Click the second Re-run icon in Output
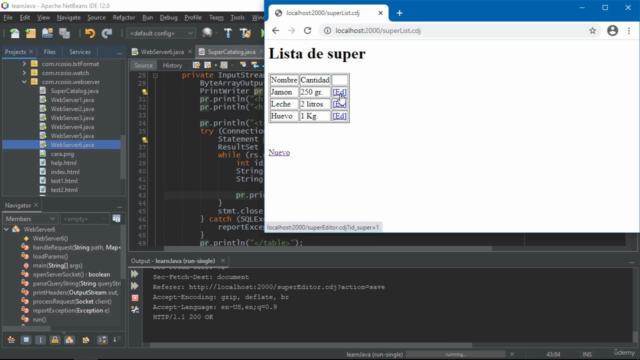640x360 pixels. 135,286
